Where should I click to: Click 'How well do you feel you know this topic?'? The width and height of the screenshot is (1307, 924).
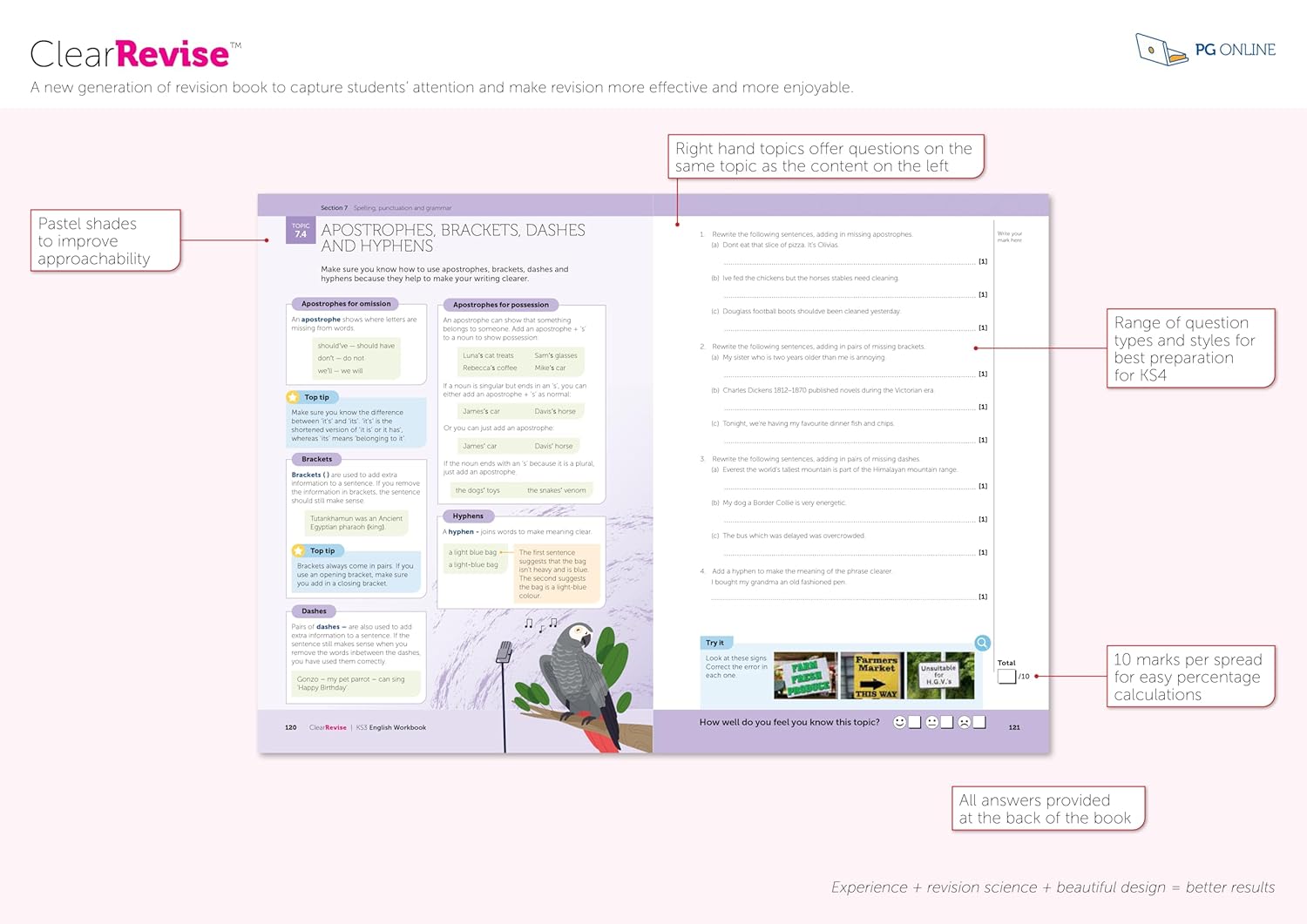pyautogui.click(x=789, y=722)
